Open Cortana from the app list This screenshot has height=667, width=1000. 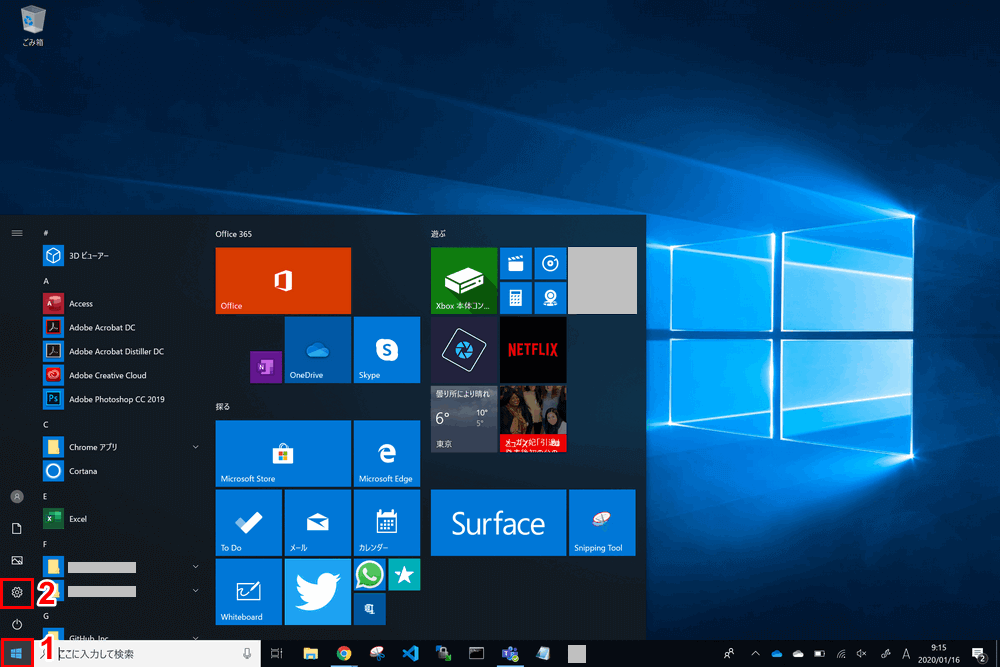(x=121, y=471)
